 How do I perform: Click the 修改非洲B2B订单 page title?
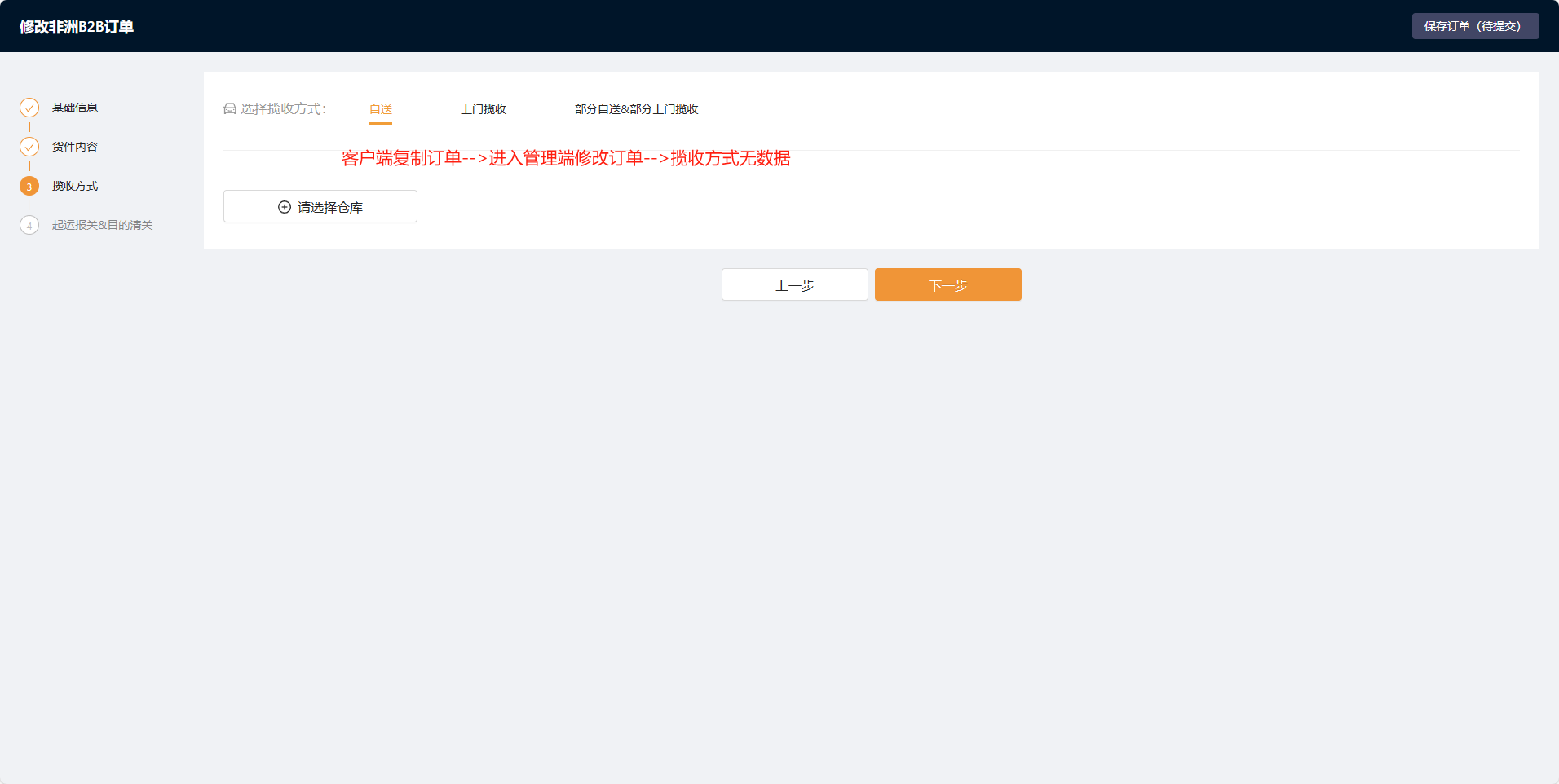coord(77,27)
